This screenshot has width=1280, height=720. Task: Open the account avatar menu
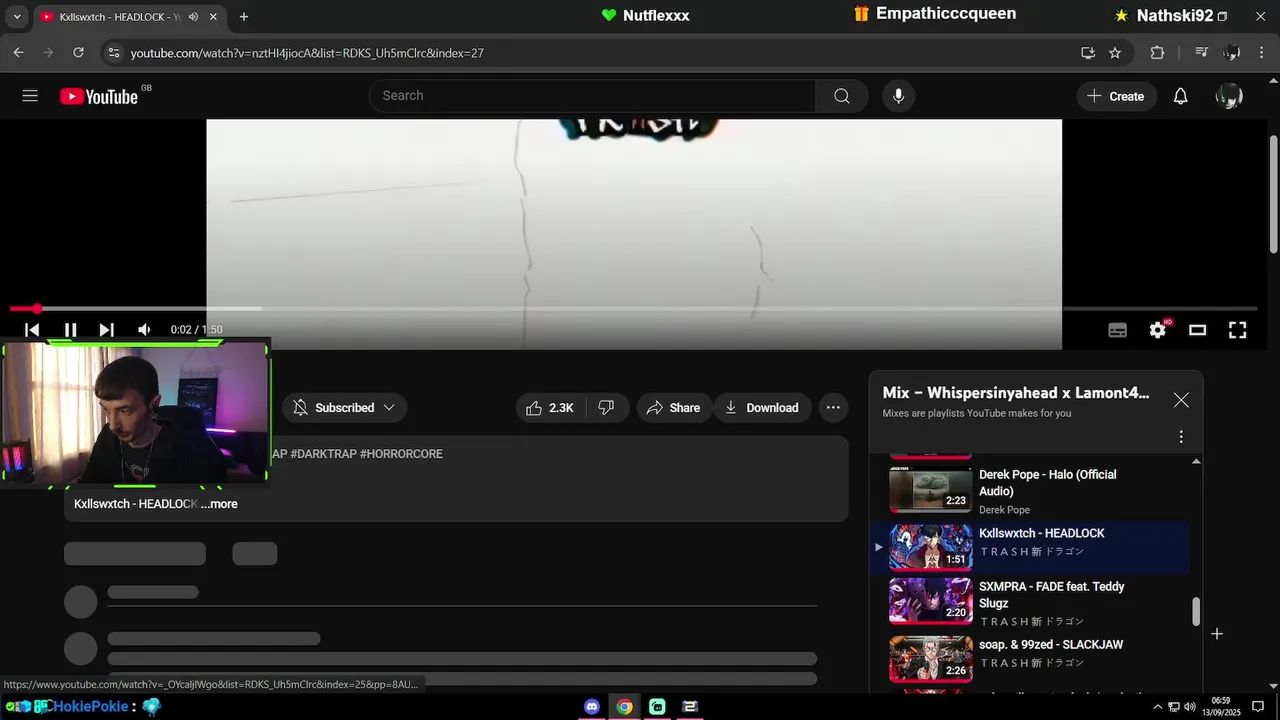(x=1228, y=96)
